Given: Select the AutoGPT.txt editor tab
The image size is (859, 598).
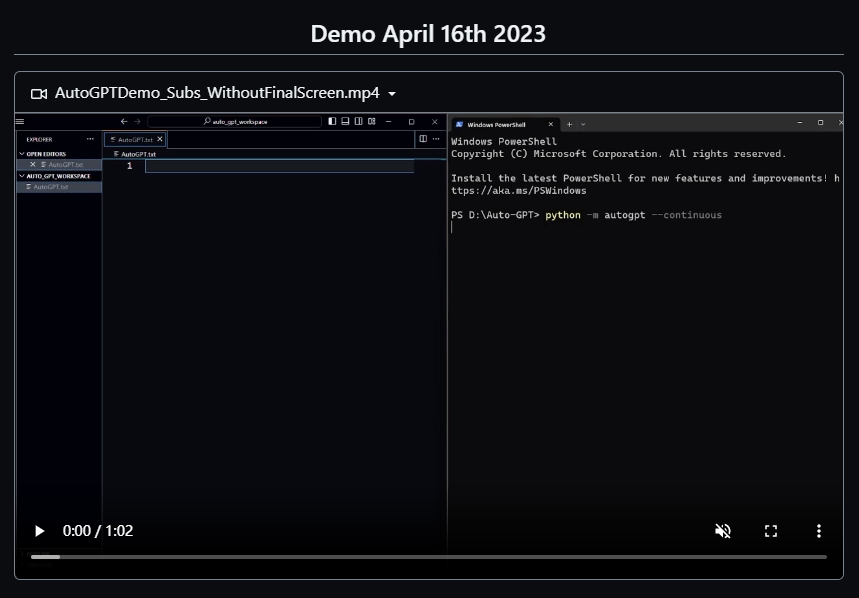Looking at the screenshot, I should pyautogui.click(x=133, y=139).
